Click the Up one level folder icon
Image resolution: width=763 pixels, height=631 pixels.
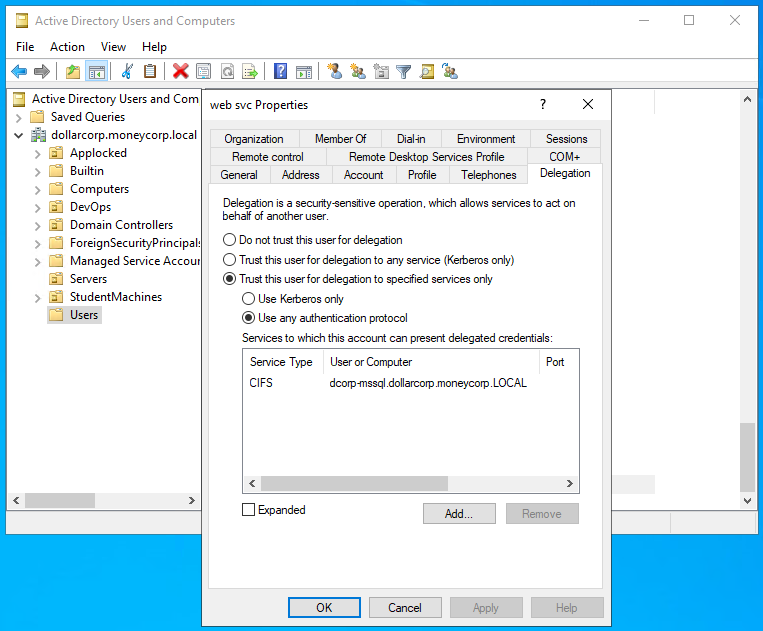coord(73,71)
